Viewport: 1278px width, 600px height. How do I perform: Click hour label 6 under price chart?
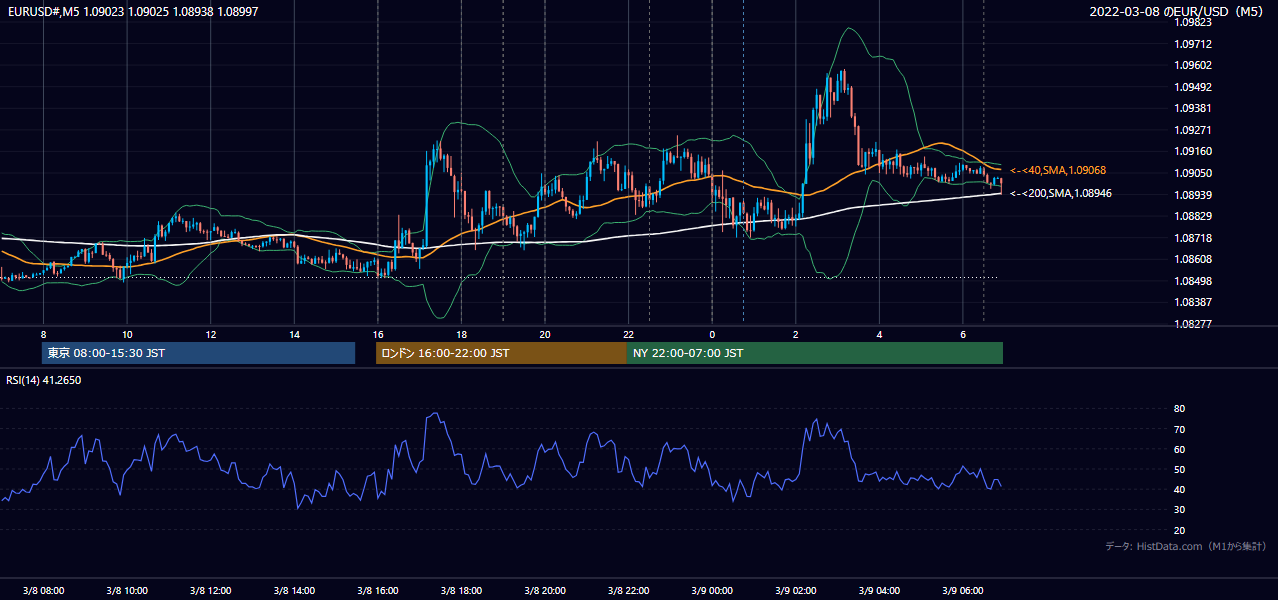point(962,334)
